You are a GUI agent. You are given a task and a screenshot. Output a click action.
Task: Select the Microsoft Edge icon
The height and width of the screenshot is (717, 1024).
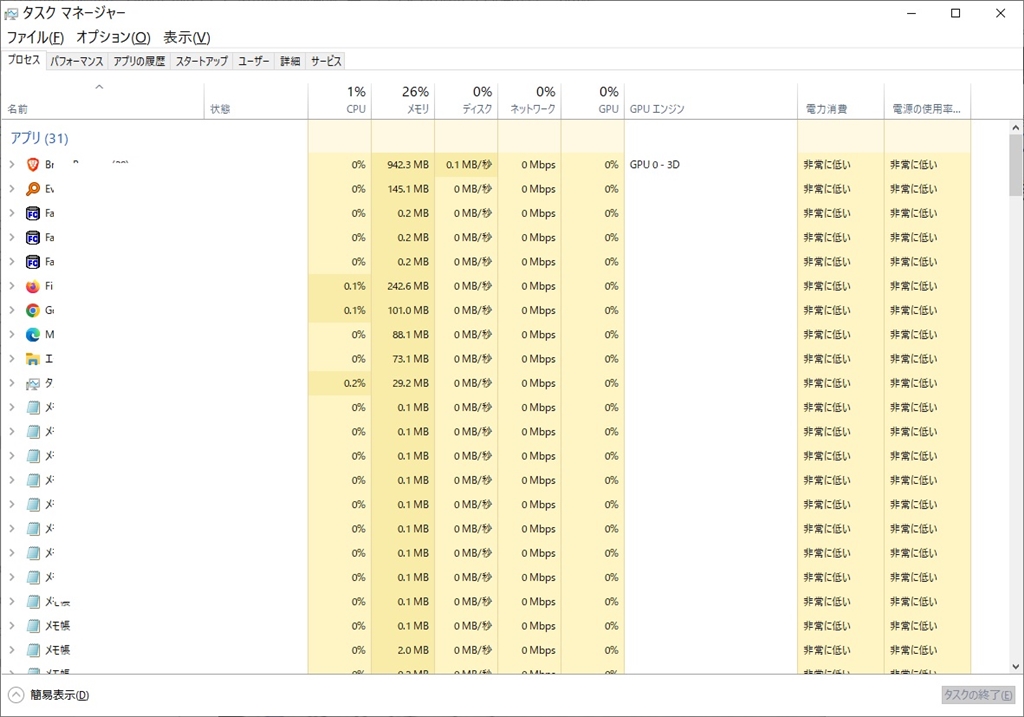coord(33,334)
